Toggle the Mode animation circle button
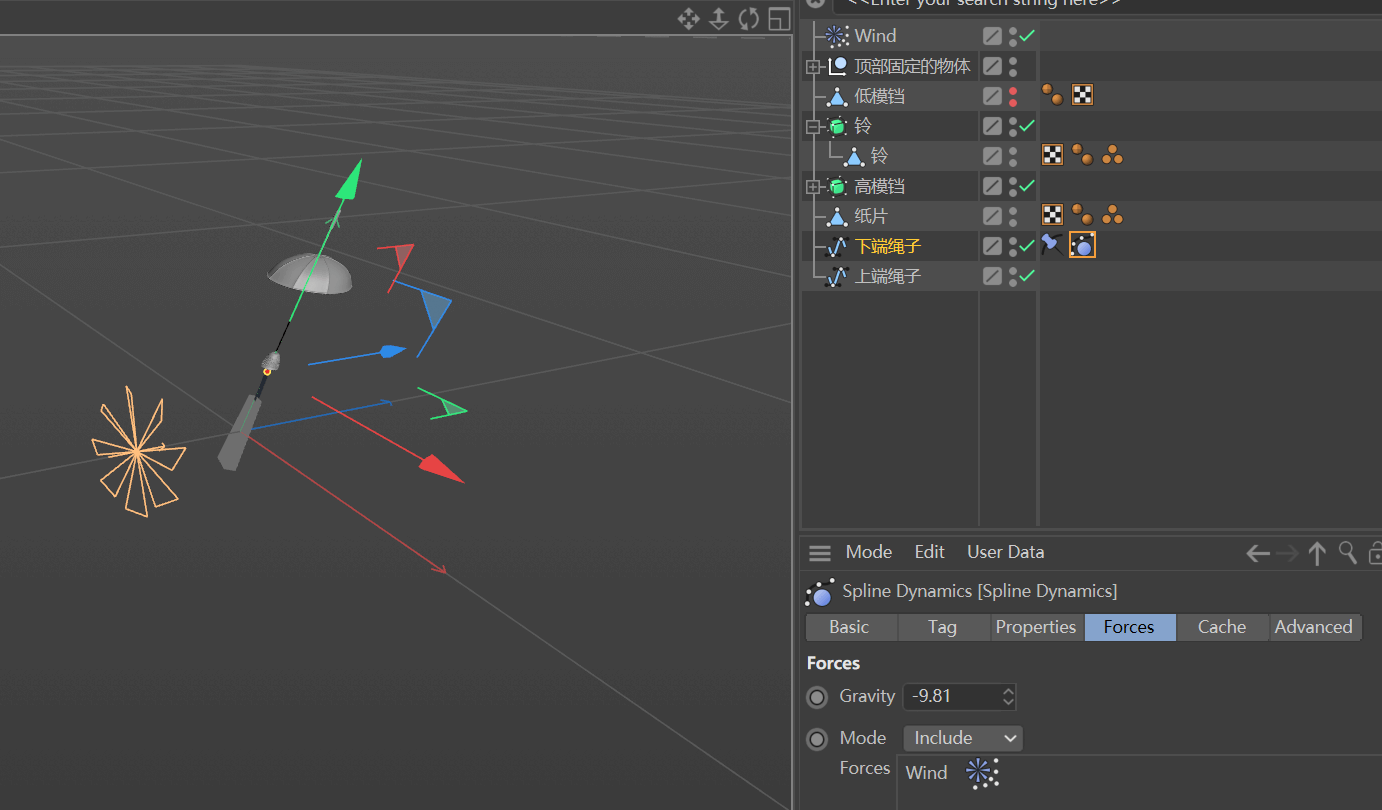1382x810 pixels. 818,739
